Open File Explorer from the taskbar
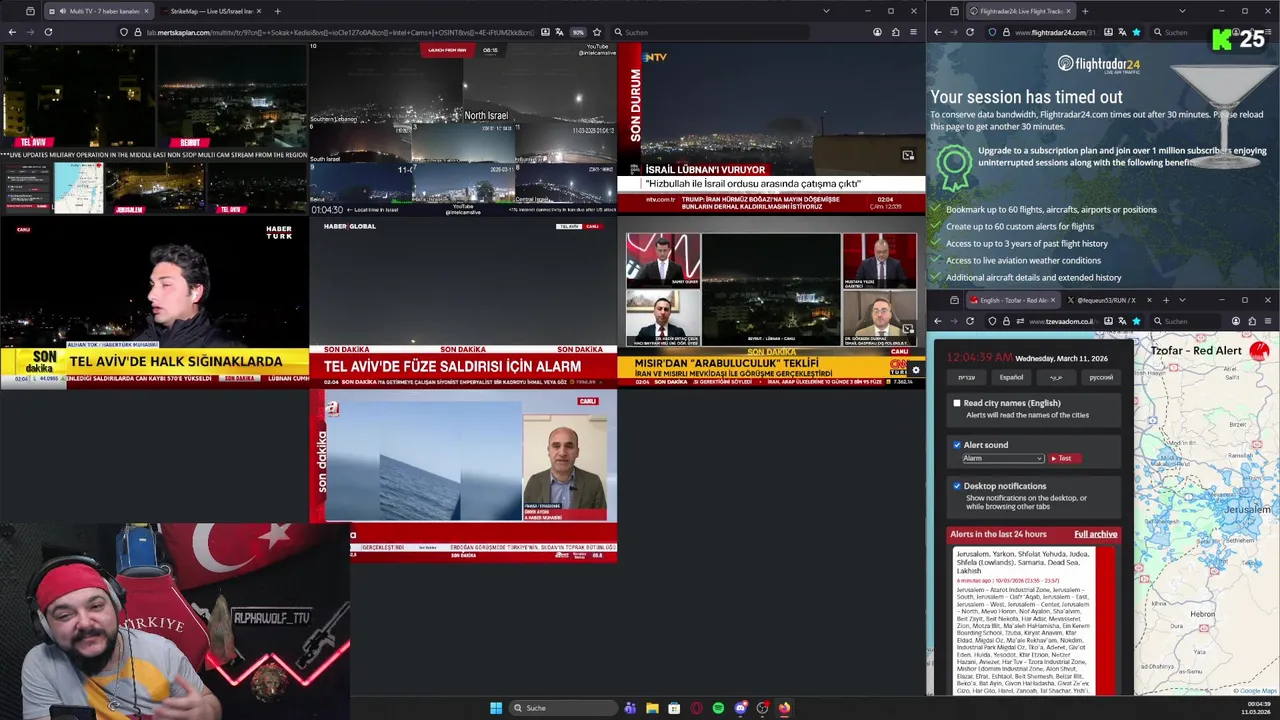The width and height of the screenshot is (1280, 720). pos(652,708)
